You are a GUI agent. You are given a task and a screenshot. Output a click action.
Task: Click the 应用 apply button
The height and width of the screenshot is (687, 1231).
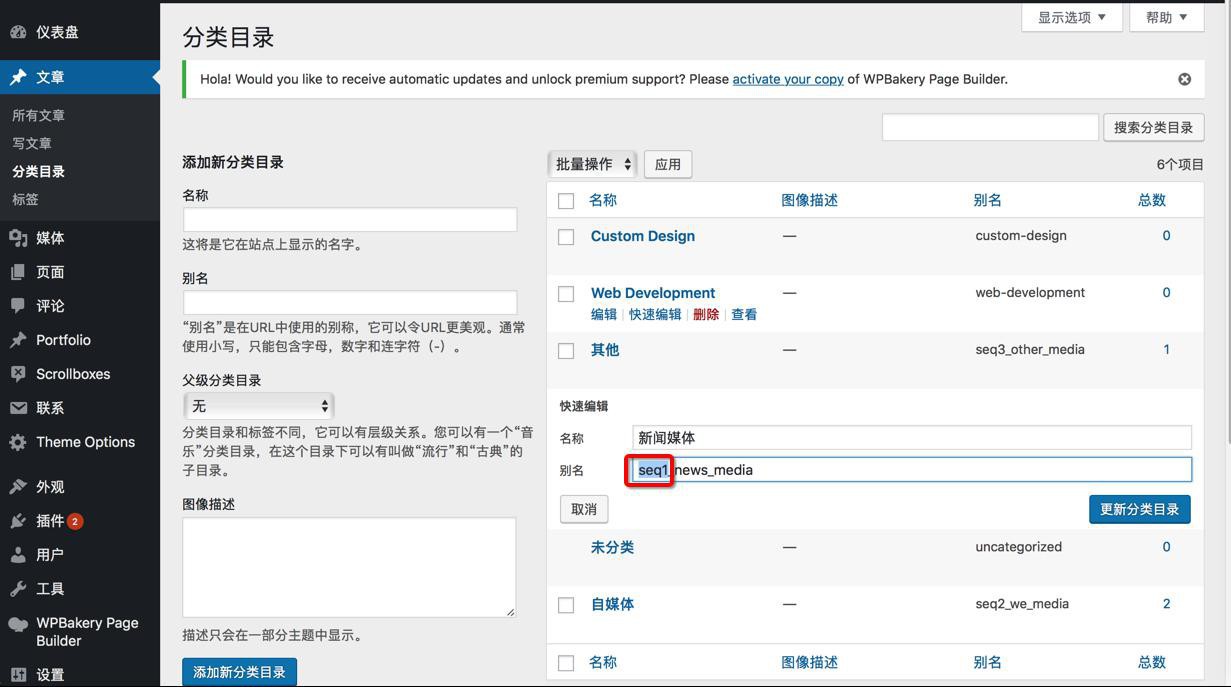tap(668, 164)
